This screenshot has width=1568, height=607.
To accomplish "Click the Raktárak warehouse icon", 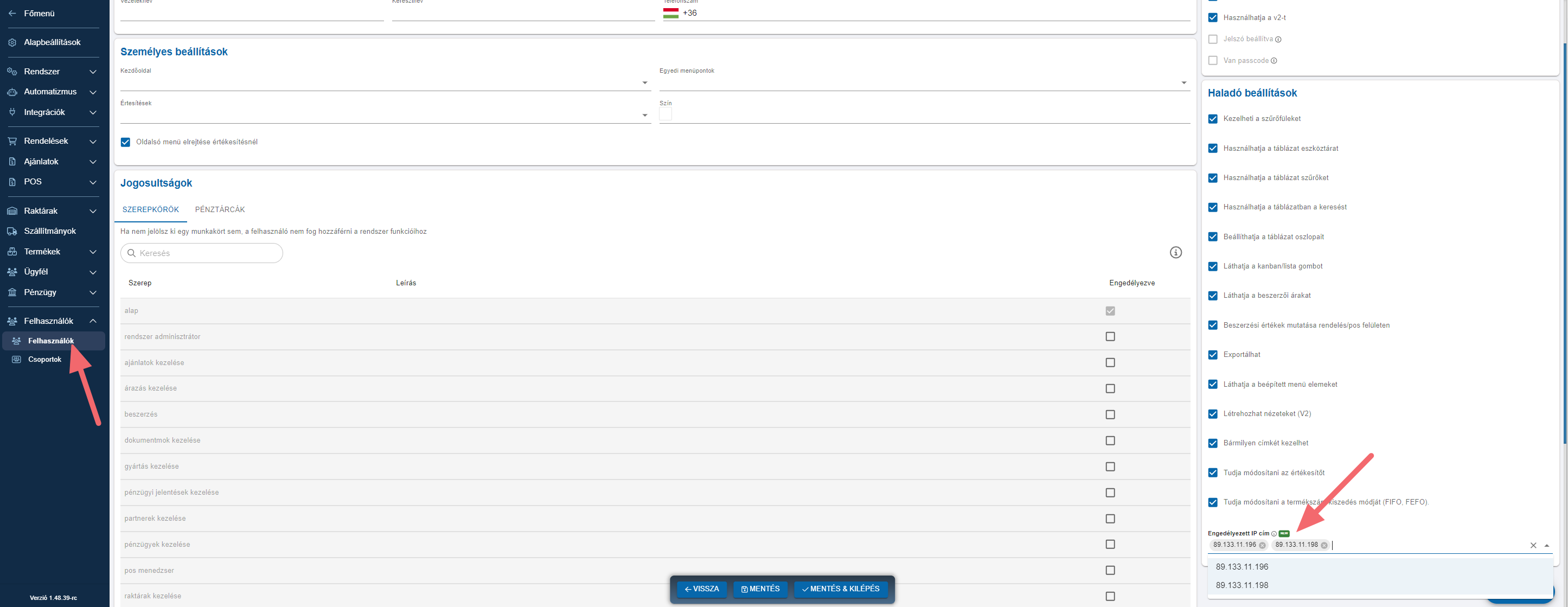I will (12, 211).
